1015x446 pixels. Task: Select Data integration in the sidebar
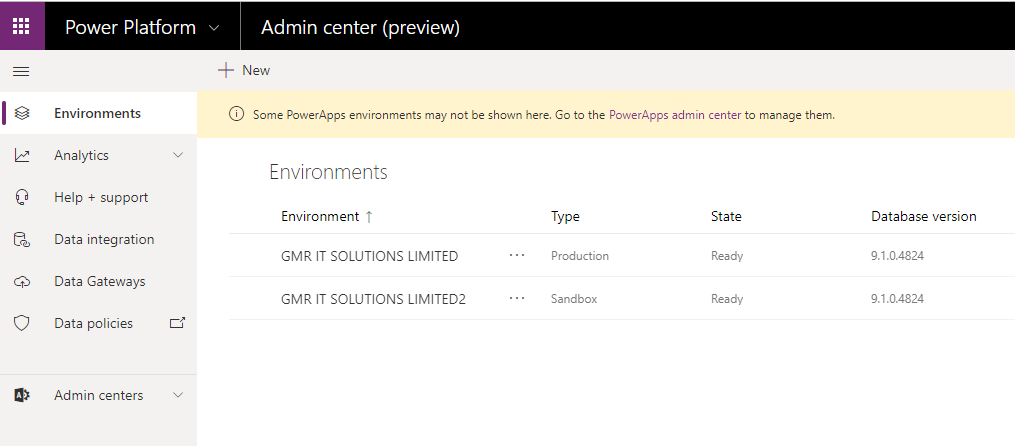click(104, 239)
